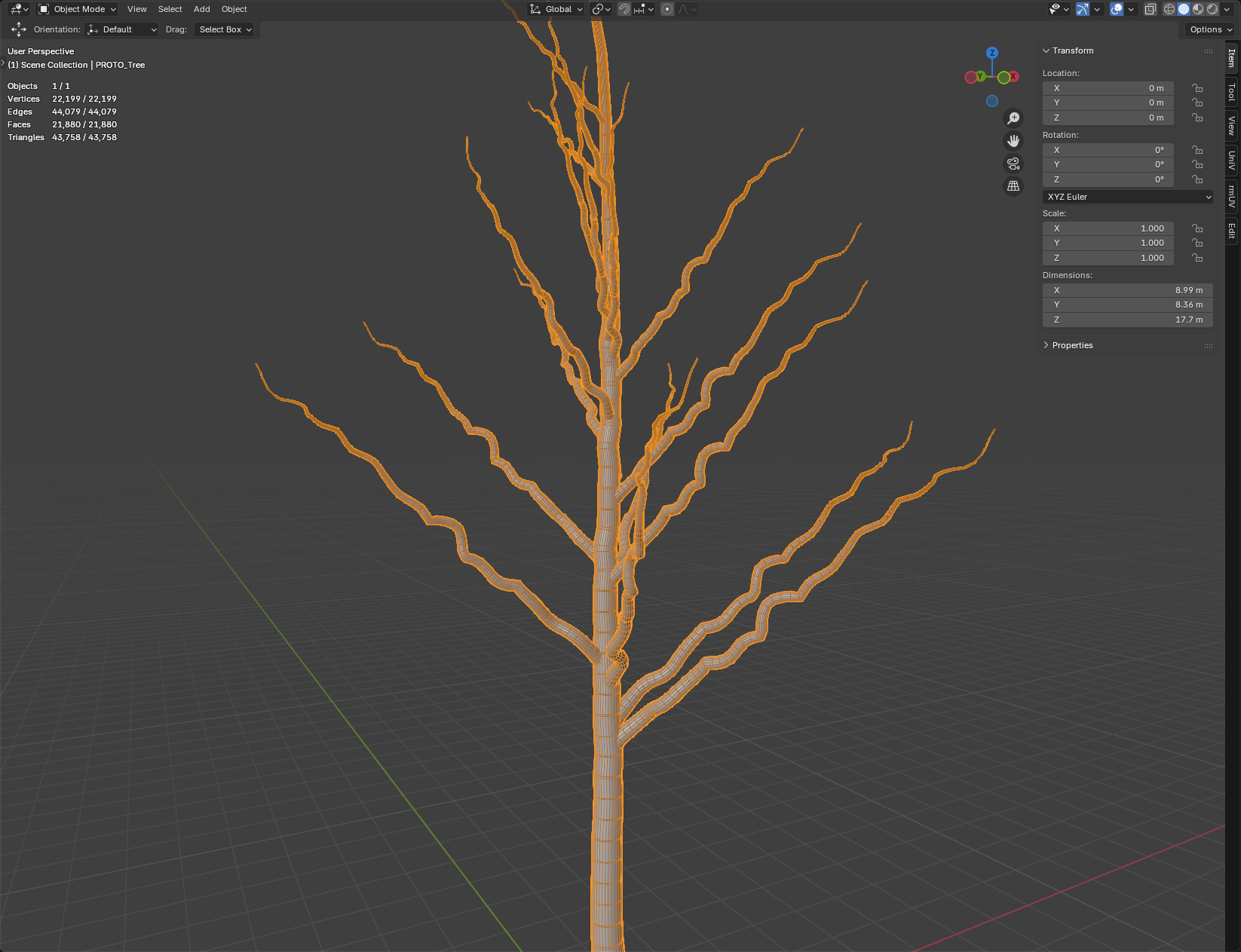Open the Object Mode dropdown

78,9
